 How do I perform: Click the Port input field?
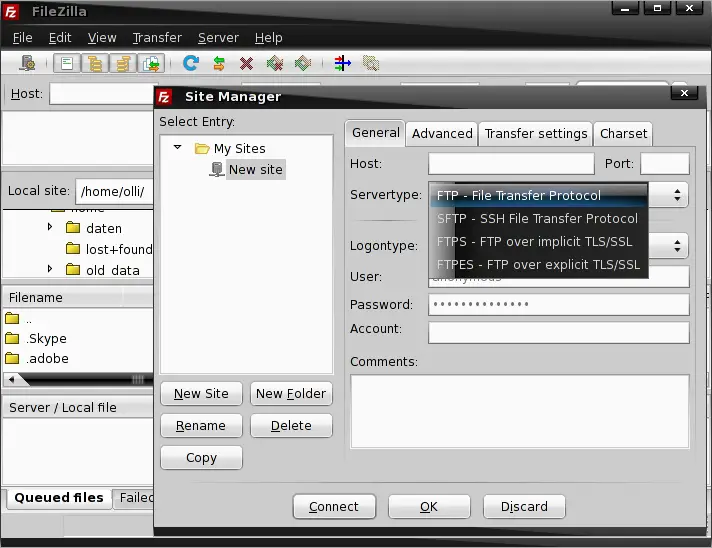(665, 163)
